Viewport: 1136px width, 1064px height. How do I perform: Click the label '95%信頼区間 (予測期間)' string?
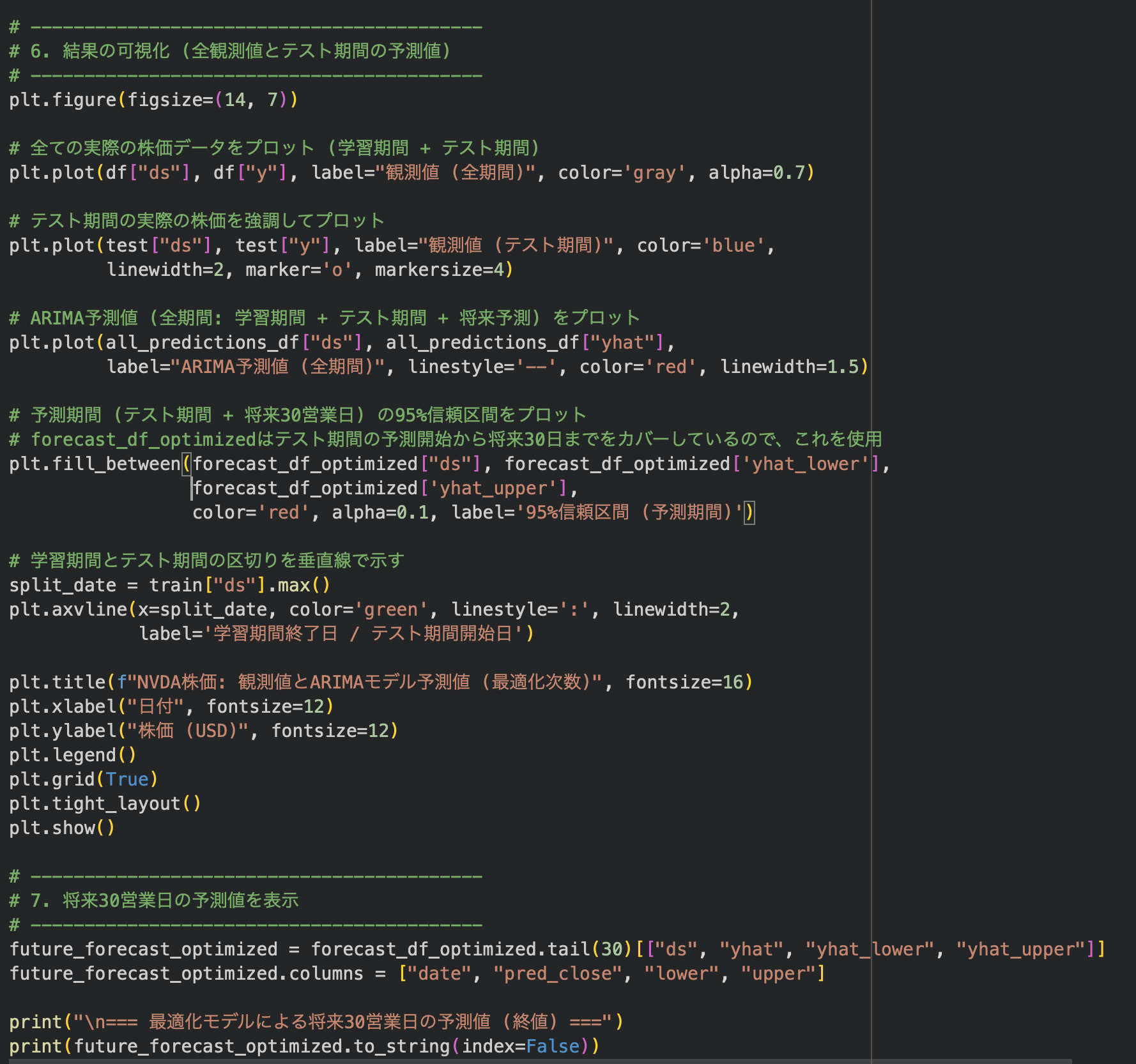629,512
